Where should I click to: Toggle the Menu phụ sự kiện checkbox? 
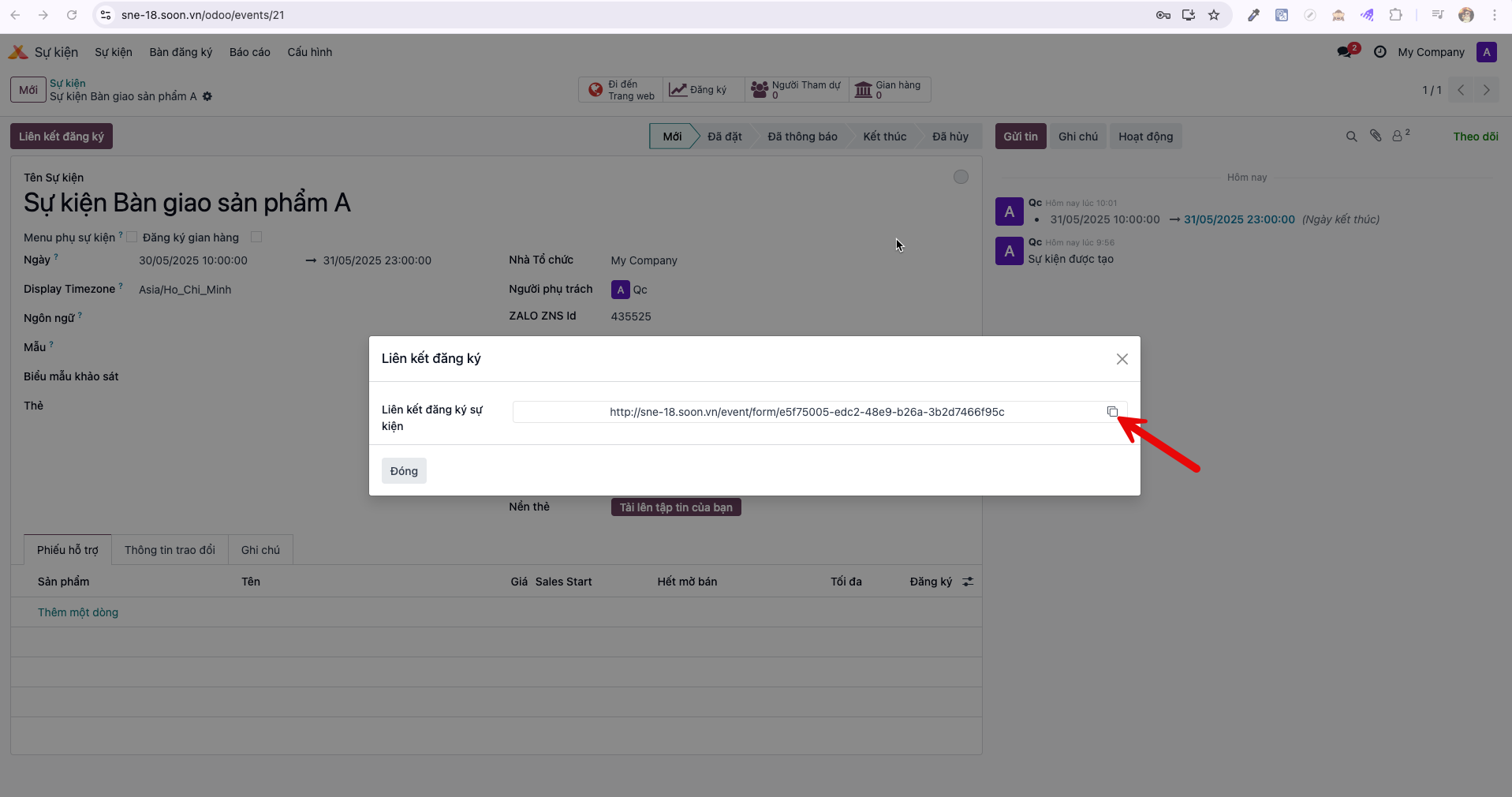[132, 237]
